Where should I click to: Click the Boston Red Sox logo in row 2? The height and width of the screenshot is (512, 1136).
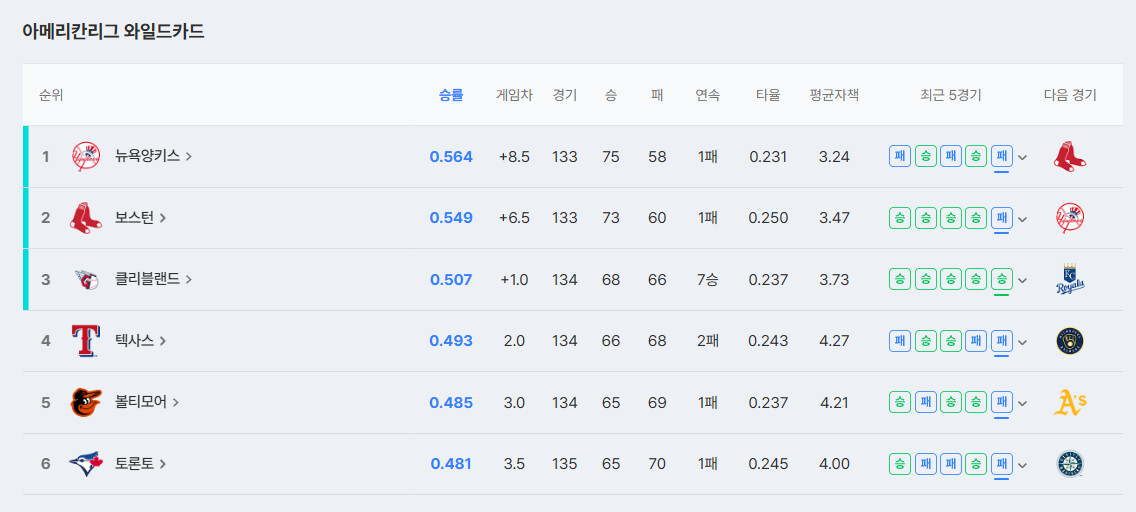[x=85, y=218]
